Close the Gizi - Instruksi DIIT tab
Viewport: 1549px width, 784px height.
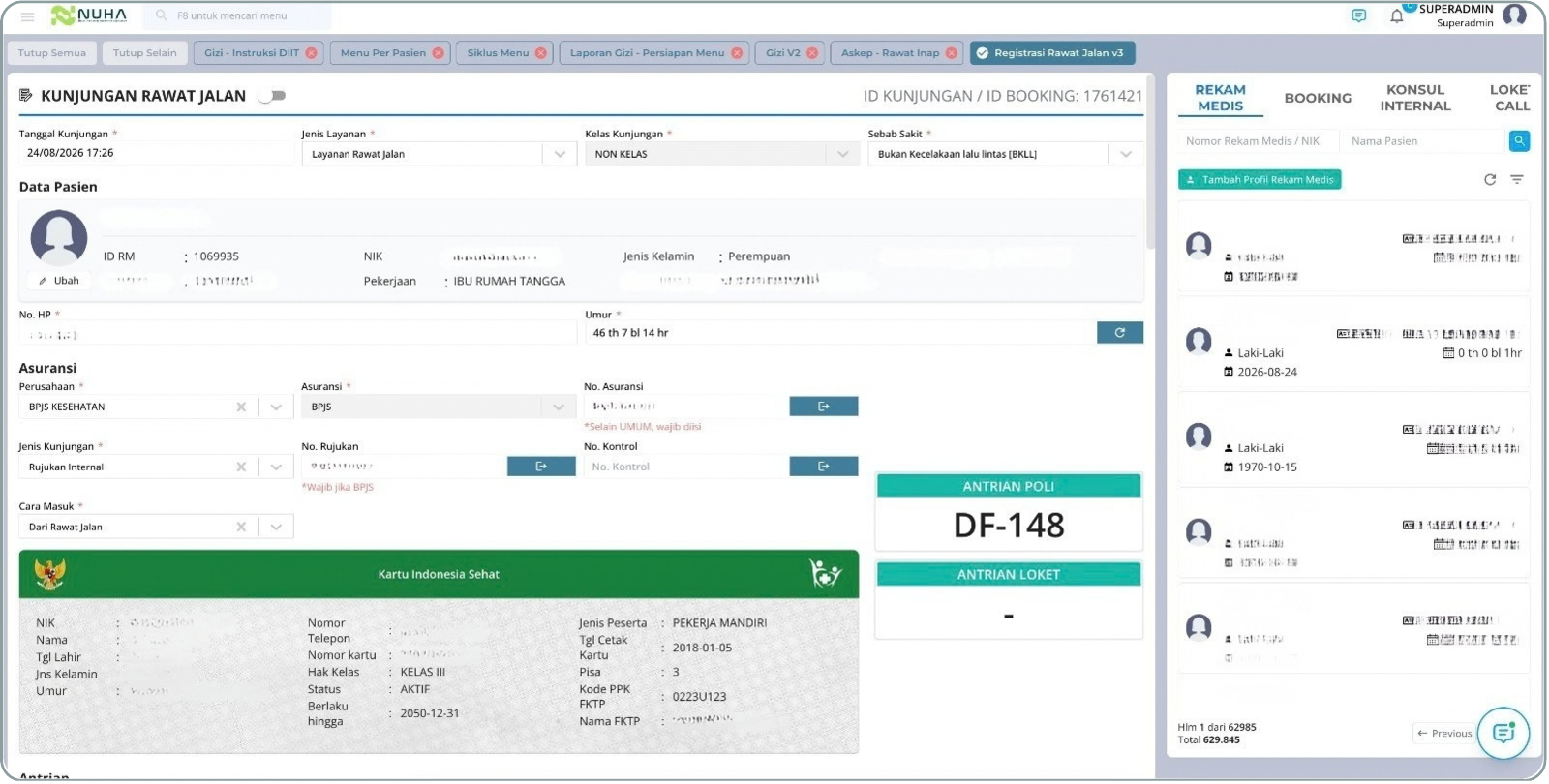(x=311, y=53)
